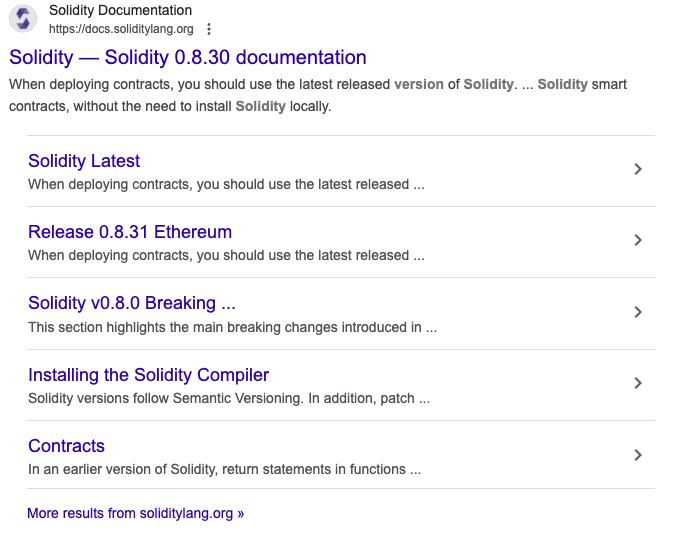Expand the chevron on the Contracts row
700x542 pixels.
pos(638,455)
